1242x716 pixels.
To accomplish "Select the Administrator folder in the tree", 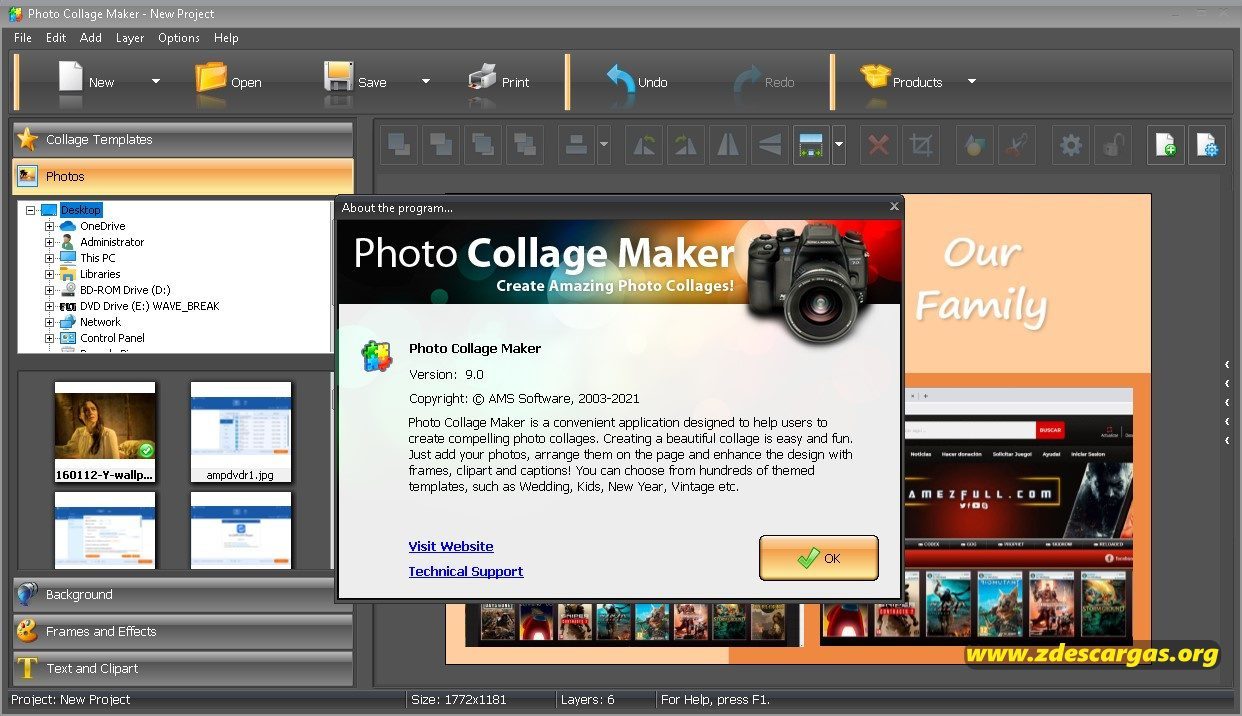I will [x=112, y=242].
